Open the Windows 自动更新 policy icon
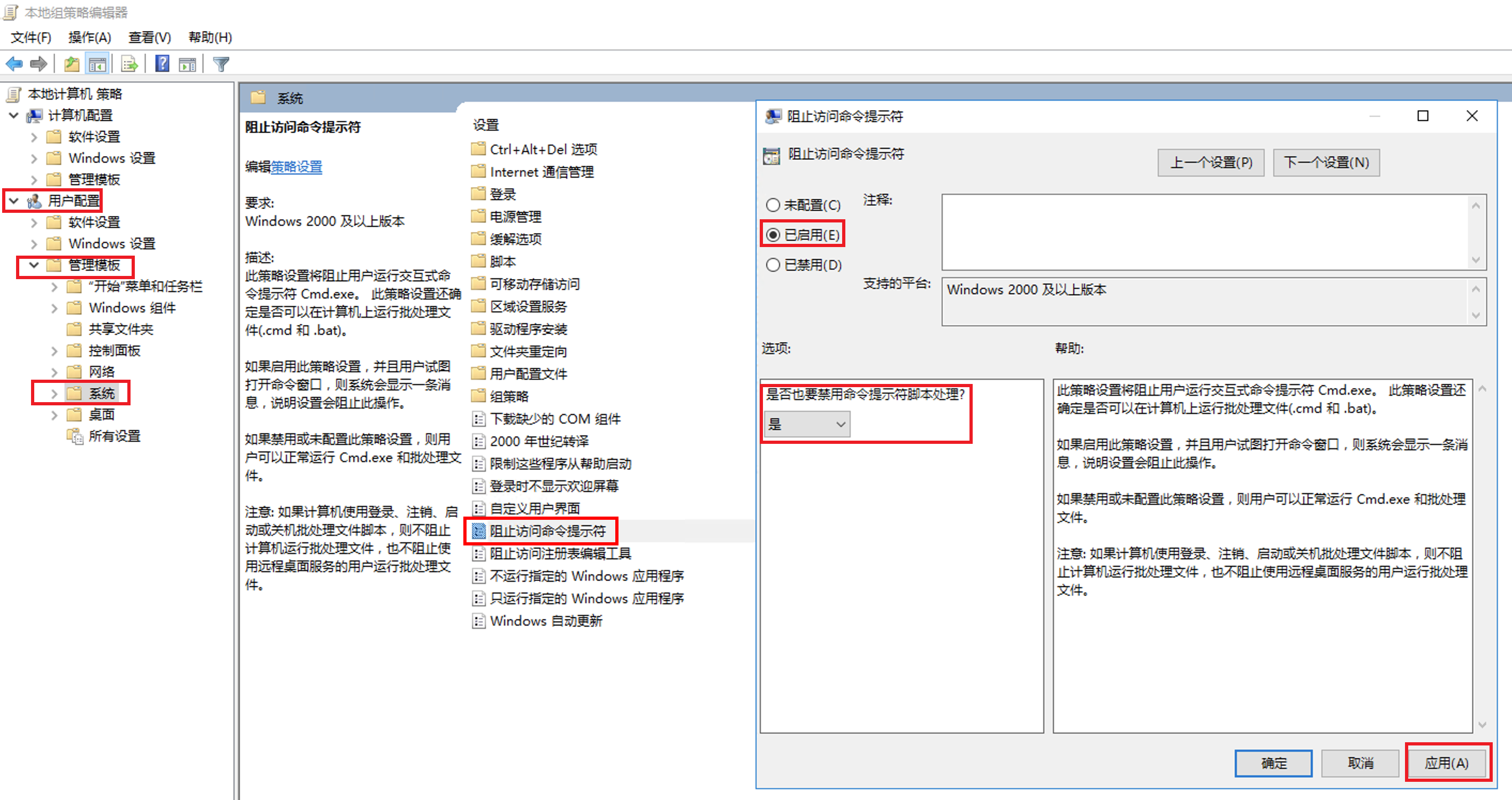The width and height of the screenshot is (1512, 800). (479, 620)
